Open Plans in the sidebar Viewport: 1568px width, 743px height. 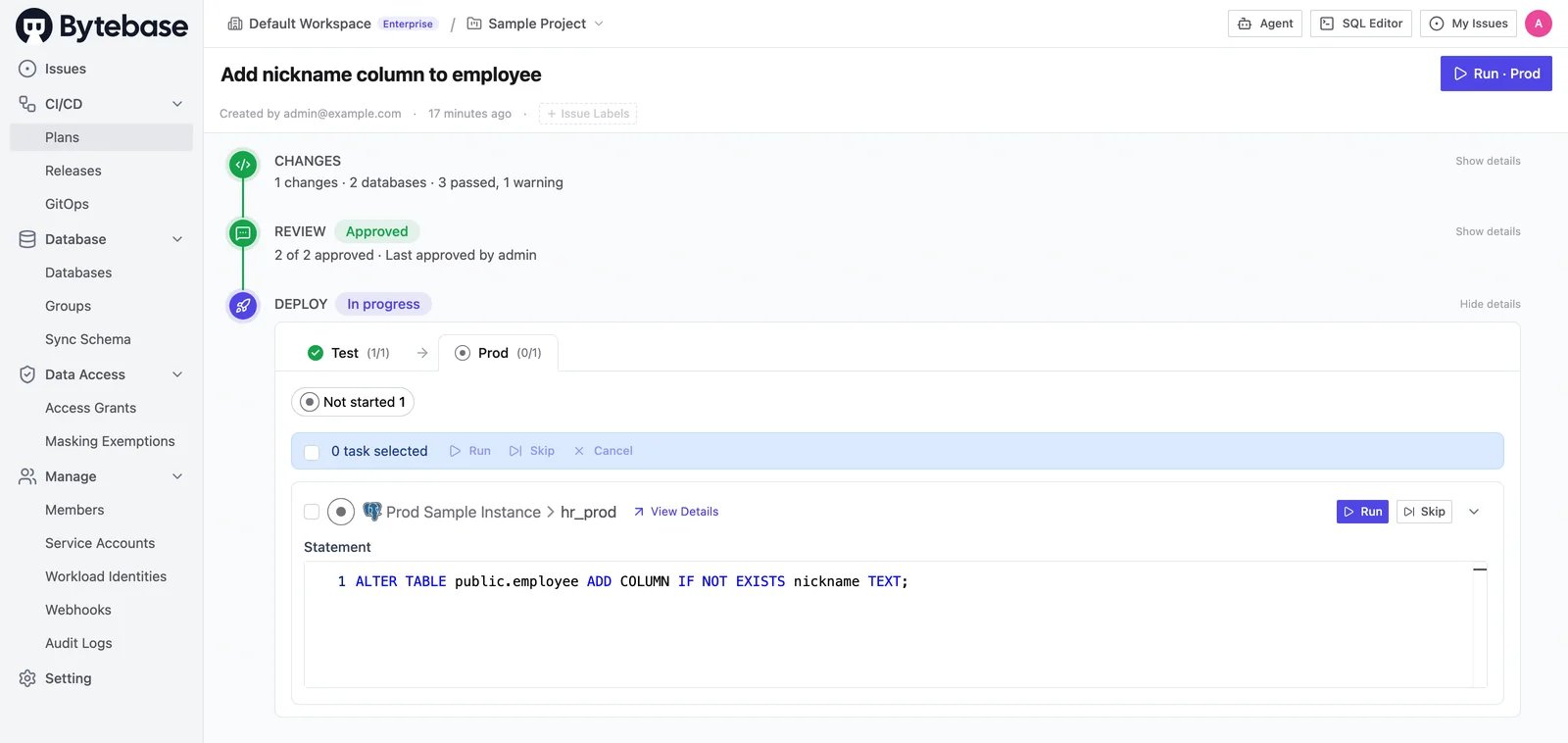point(102,137)
